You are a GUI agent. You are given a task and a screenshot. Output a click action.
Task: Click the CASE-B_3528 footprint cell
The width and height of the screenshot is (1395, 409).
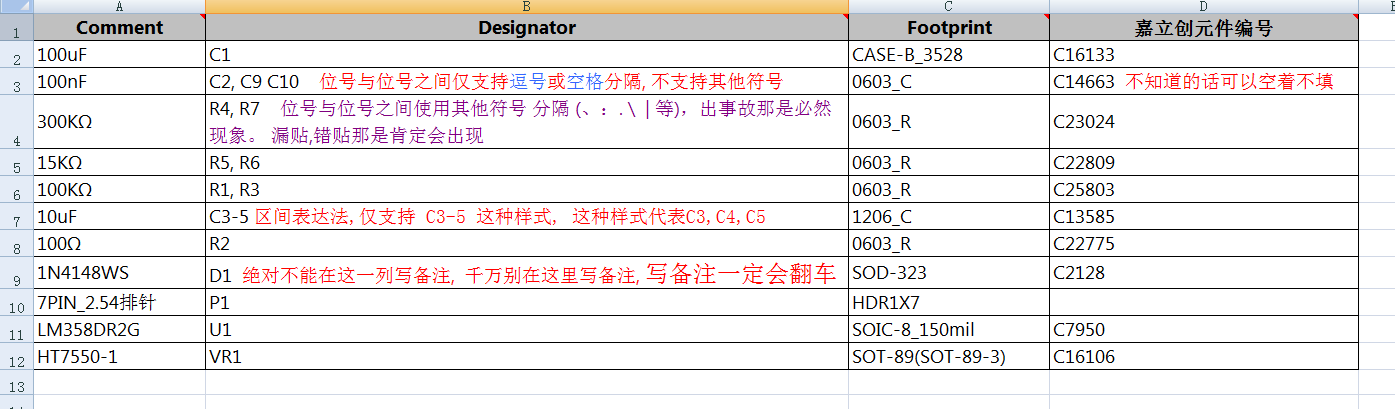tap(948, 54)
